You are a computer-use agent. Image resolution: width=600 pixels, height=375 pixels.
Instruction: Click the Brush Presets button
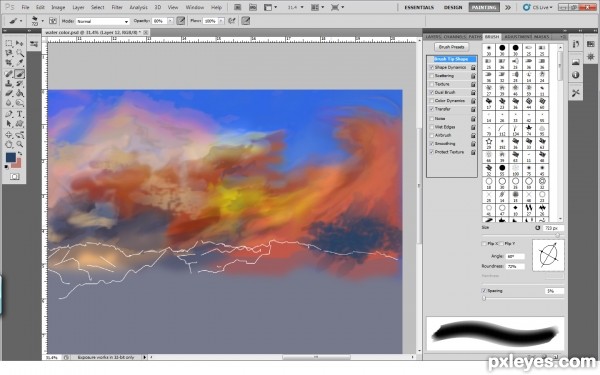point(452,47)
